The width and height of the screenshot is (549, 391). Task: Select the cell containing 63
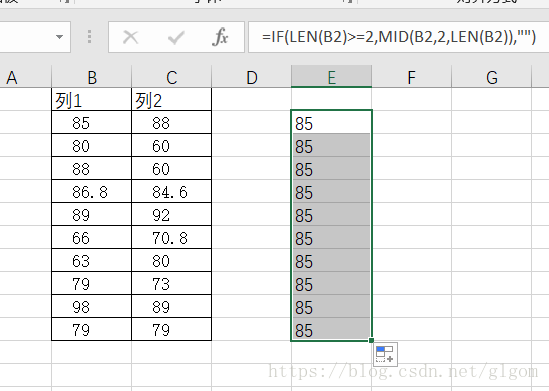pos(91,260)
